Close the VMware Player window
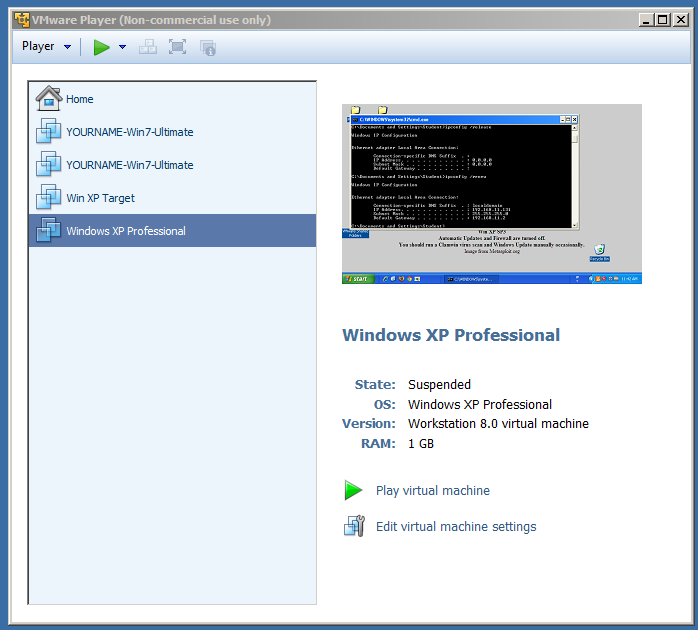 (681, 20)
